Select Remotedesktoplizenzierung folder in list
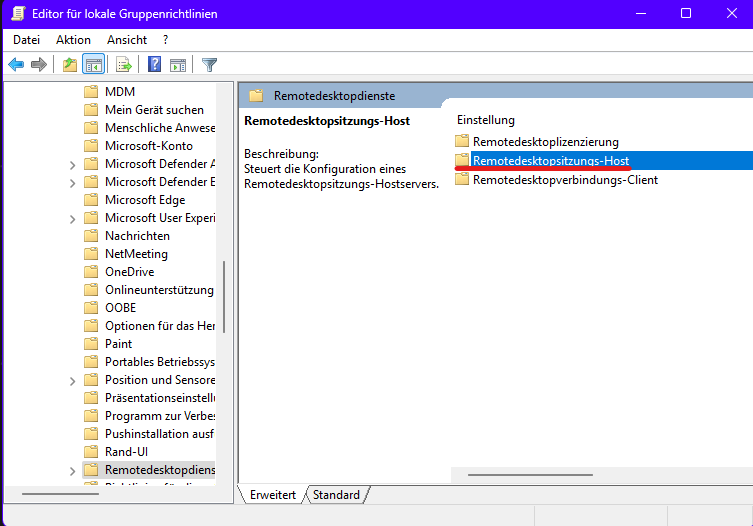The height and width of the screenshot is (526, 753). [x=545, y=142]
